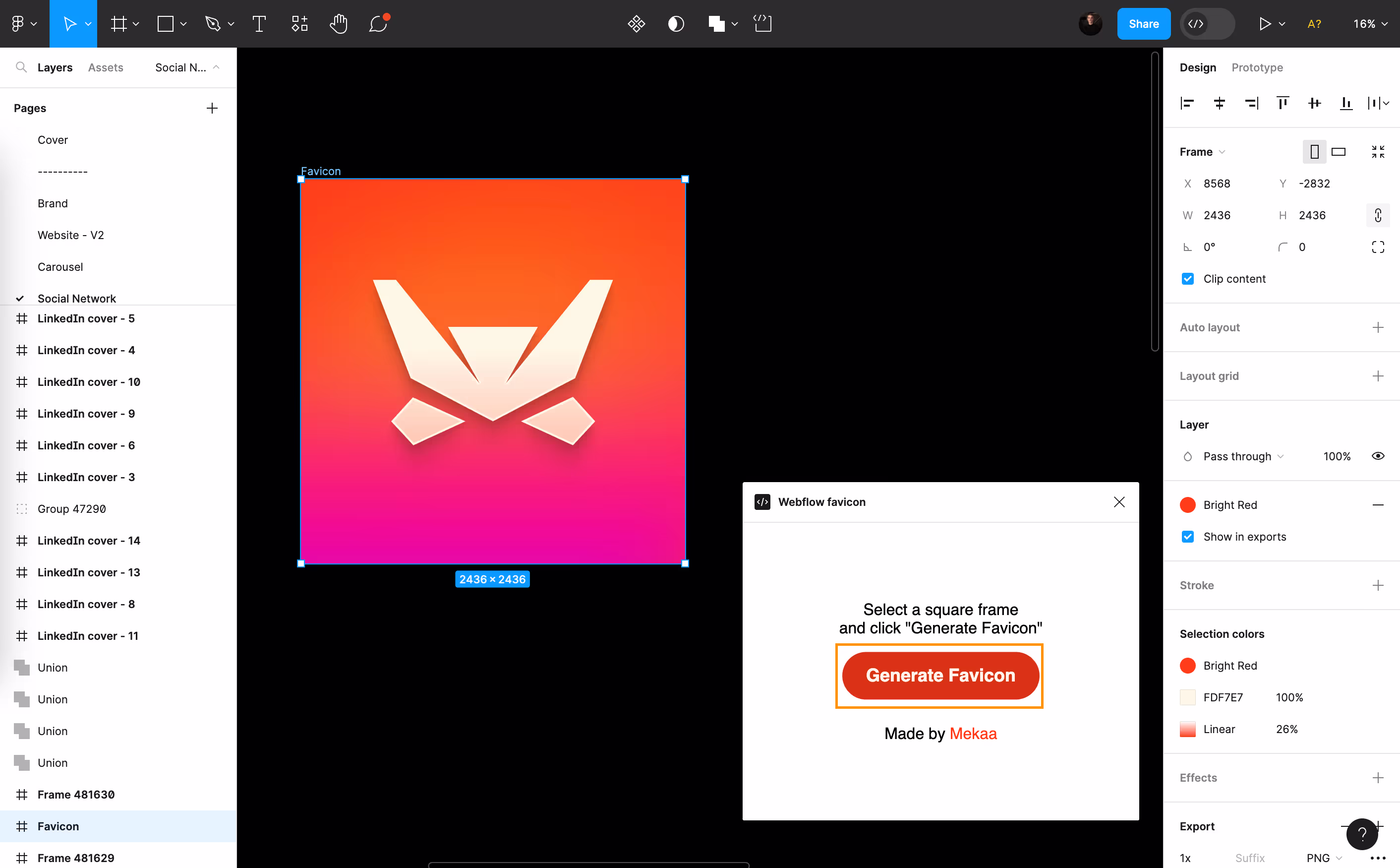Image resolution: width=1400 pixels, height=868 pixels.
Task: Toggle constrain proportions lock
Action: click(x=1378, y=215)
